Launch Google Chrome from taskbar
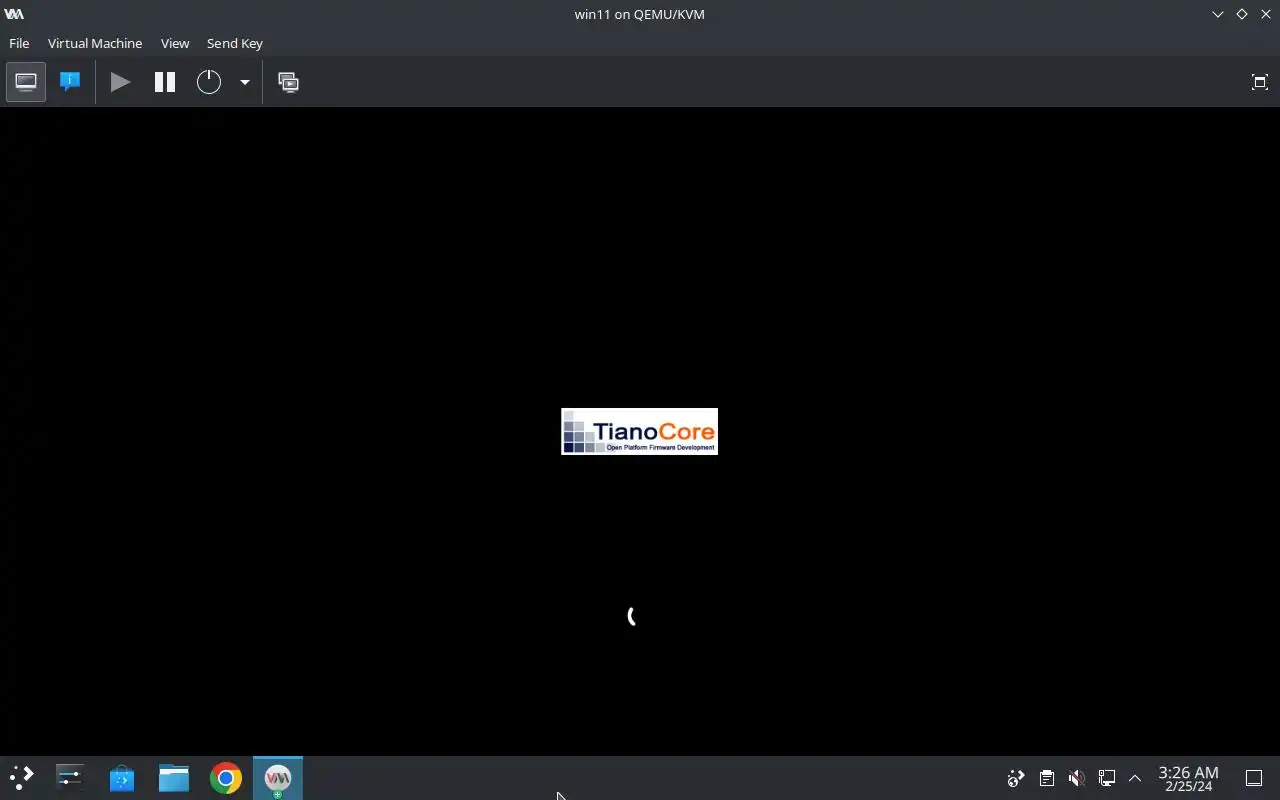The width and height of the screenshot is (1280, 800). coord(226,778)
